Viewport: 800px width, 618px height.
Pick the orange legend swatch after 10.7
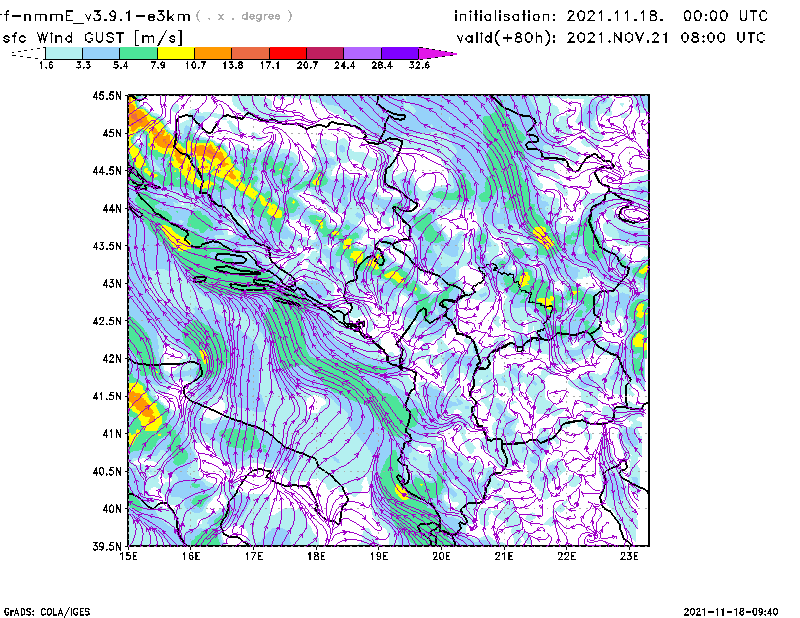[x=213, y=53]
